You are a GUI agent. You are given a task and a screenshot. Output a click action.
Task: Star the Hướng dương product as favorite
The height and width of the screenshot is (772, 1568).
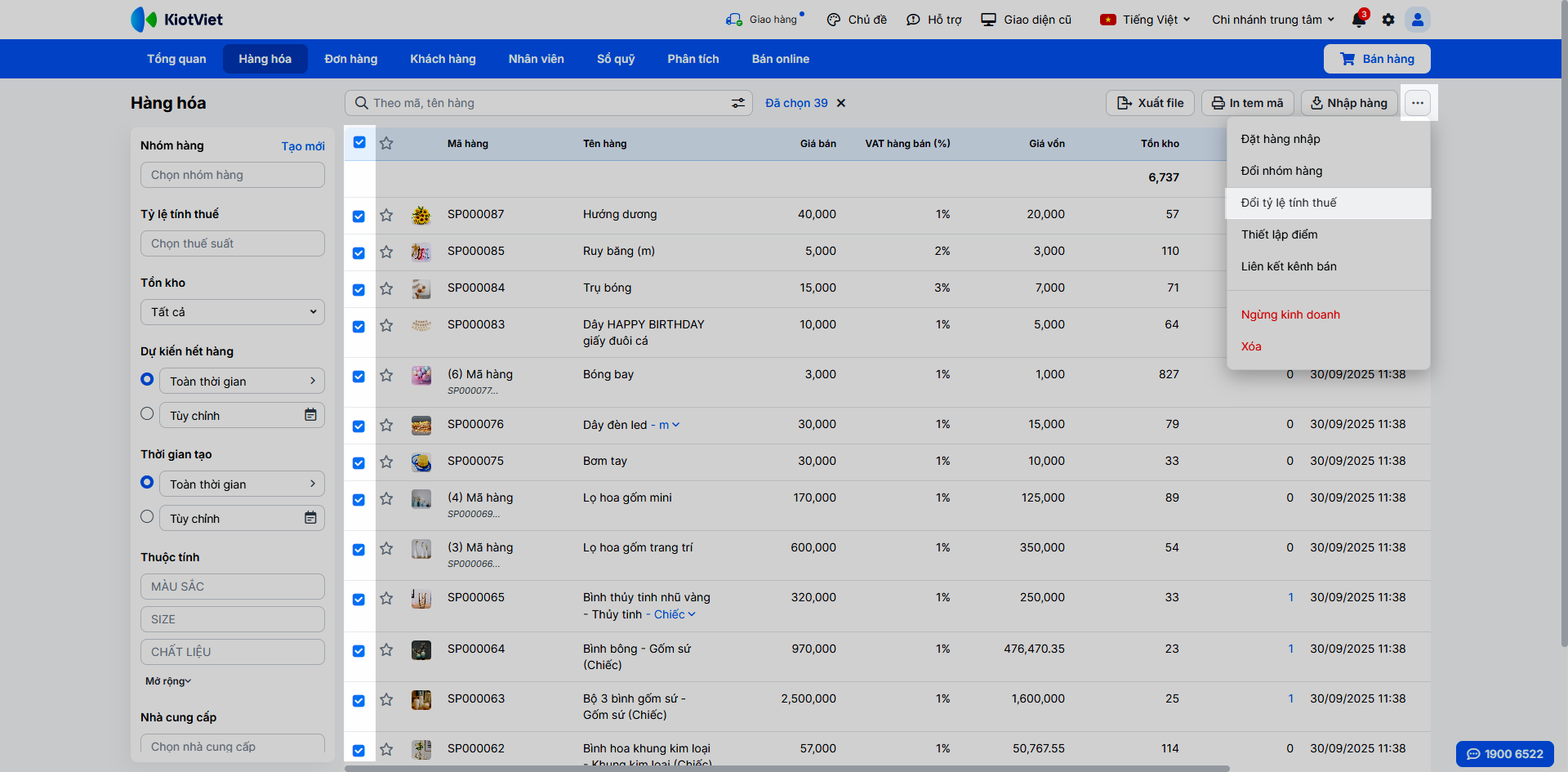point(386,215)
